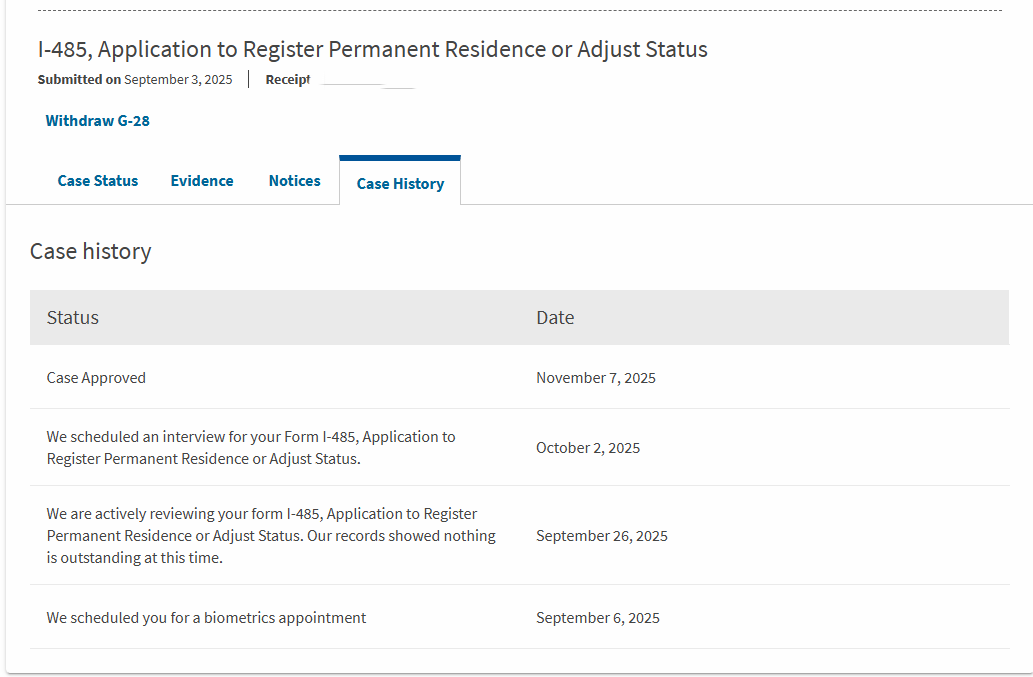Viewport: 1033px width, 677px height.
Task: Click the September 6, 2025 date
Action: 598,618
